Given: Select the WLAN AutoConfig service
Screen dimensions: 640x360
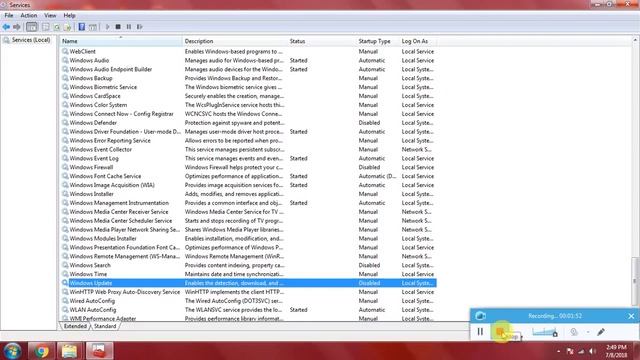Looking at the screenshot, I should (x=249, y=310).
